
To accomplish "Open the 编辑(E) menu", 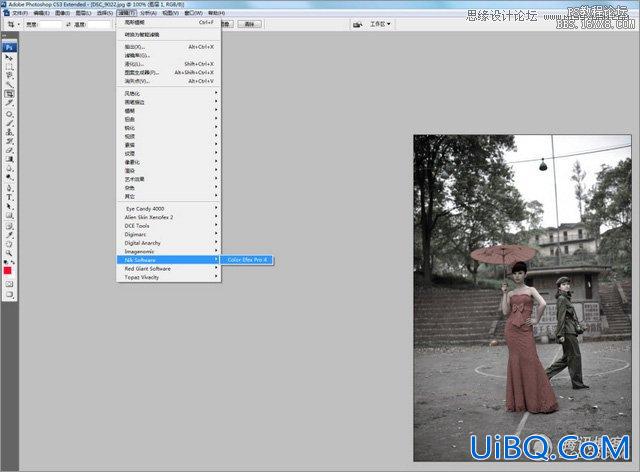I will (41, 13).
